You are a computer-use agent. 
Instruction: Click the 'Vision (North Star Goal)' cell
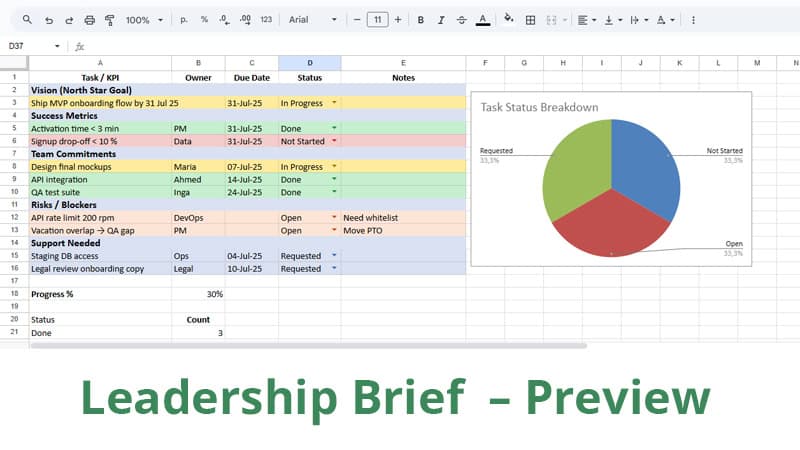[x=100, y=90]
